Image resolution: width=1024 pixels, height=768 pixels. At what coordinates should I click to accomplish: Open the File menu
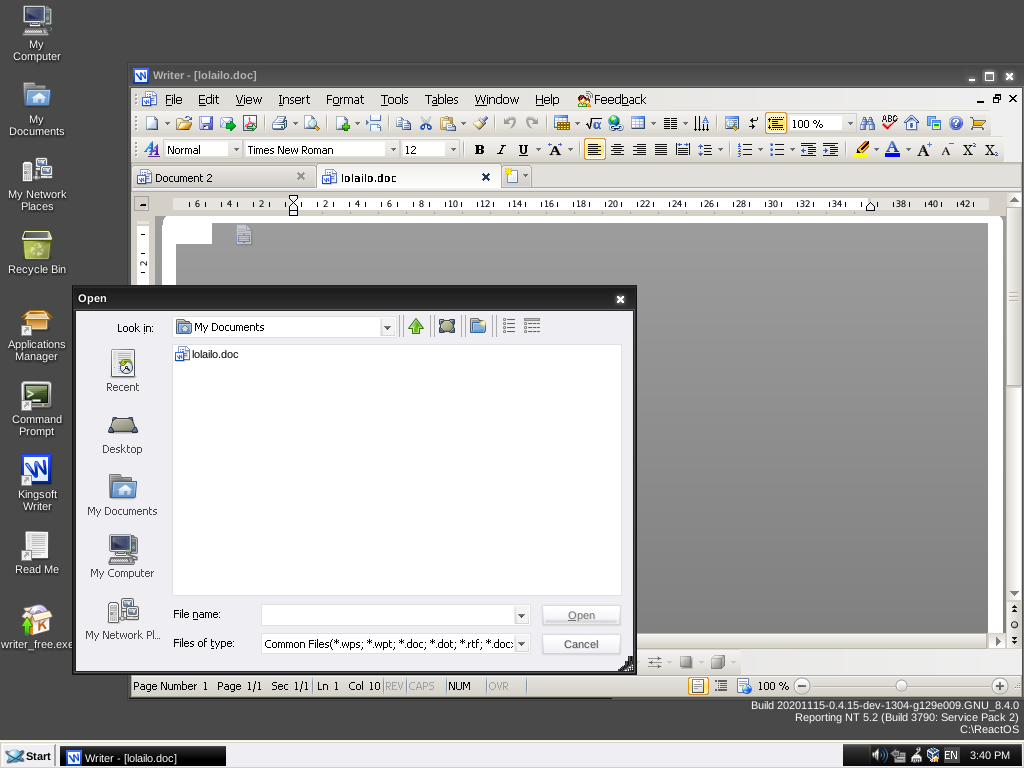coord(174,99)
